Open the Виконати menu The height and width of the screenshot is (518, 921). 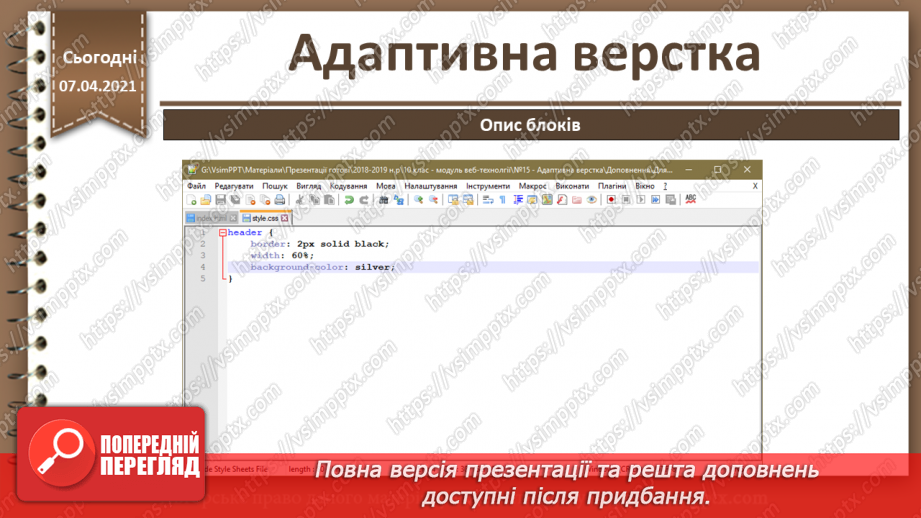pos(572,186)
